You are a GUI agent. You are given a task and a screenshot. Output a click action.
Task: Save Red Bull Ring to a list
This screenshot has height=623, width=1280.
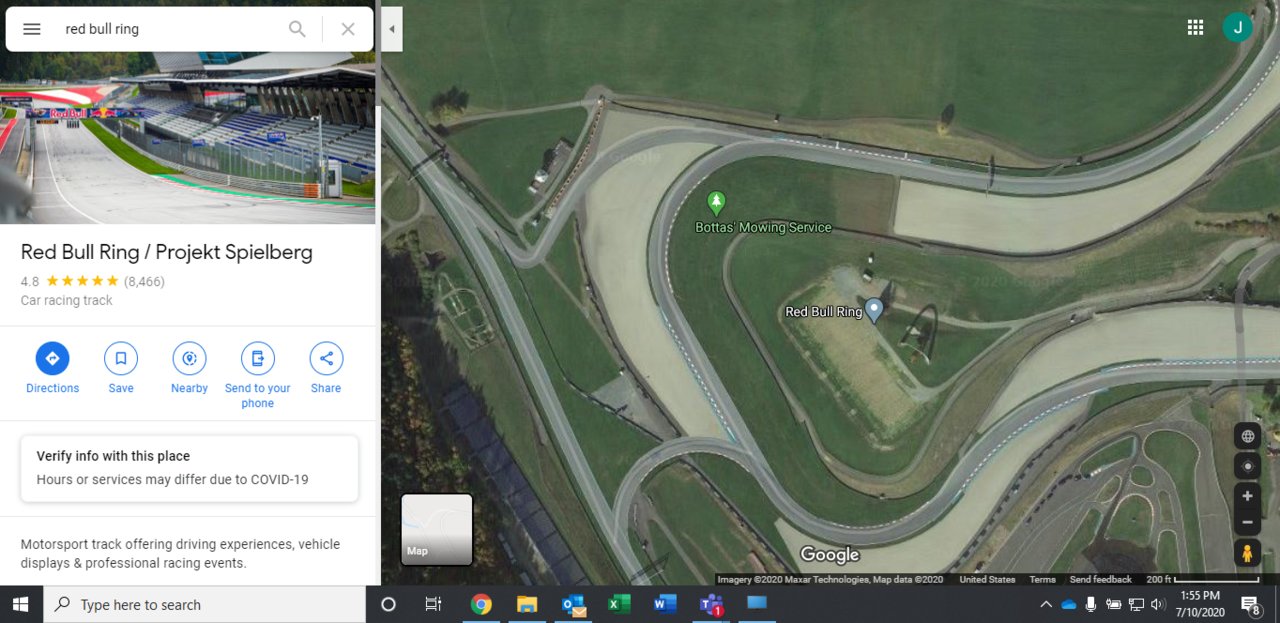pyautogui.click(x=121, y=368)
